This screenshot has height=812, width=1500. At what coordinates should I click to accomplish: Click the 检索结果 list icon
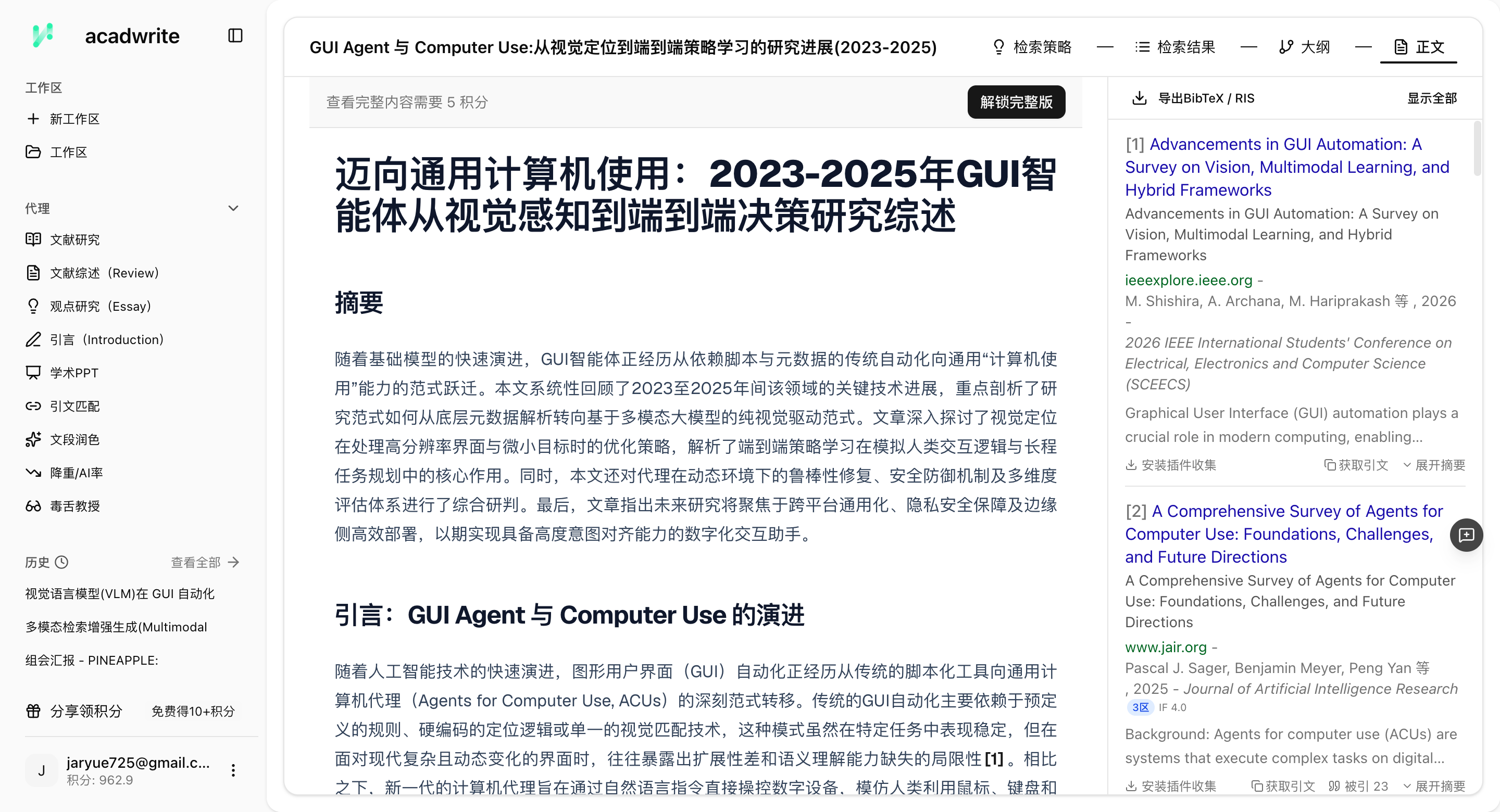pos(1143,46)
